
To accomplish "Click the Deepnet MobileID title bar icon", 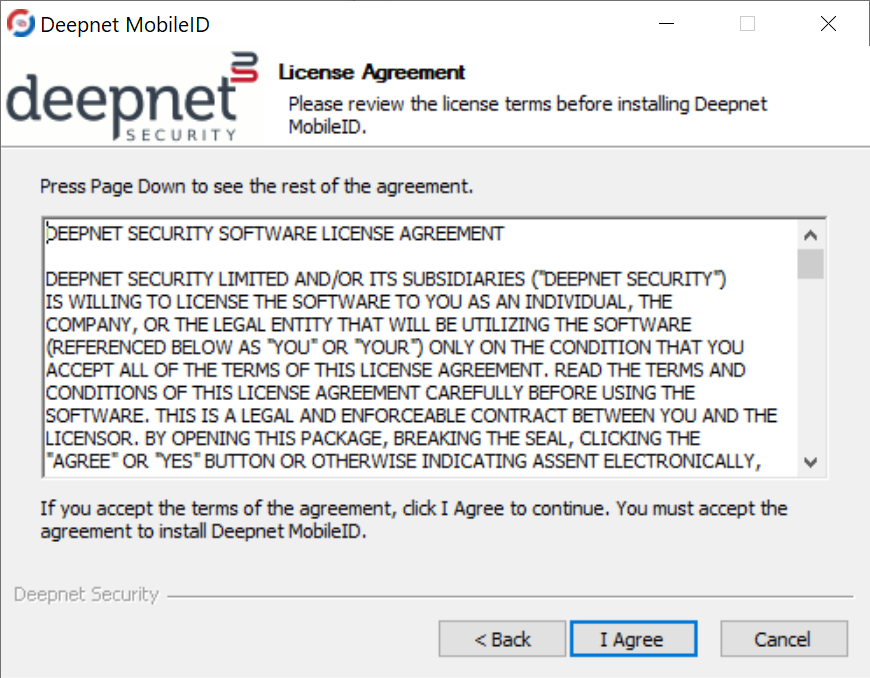I will 20,24.
